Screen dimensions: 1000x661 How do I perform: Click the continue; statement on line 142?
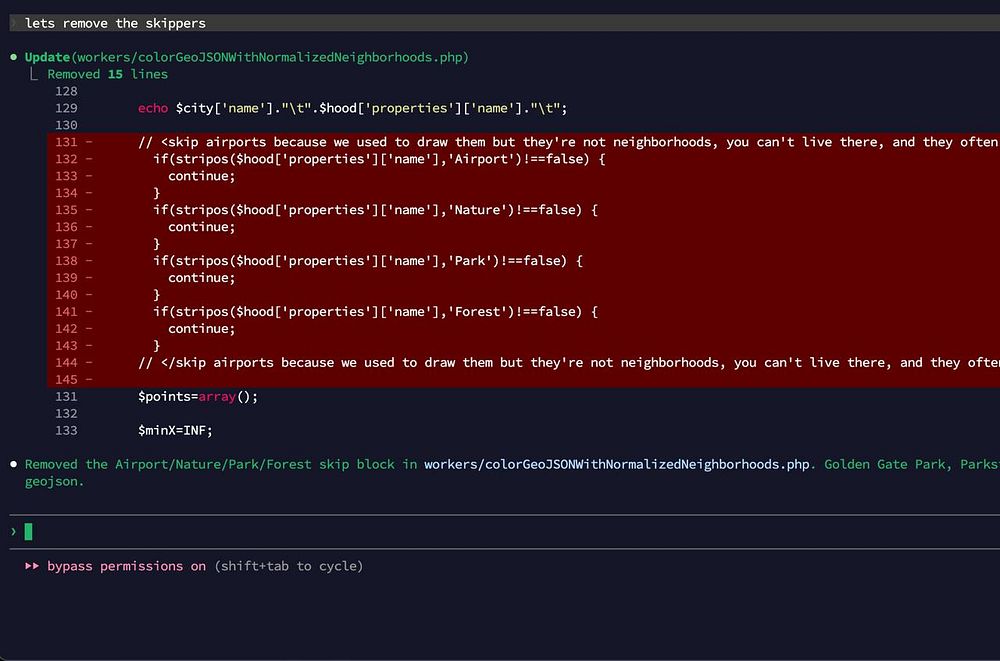(202, 329)
